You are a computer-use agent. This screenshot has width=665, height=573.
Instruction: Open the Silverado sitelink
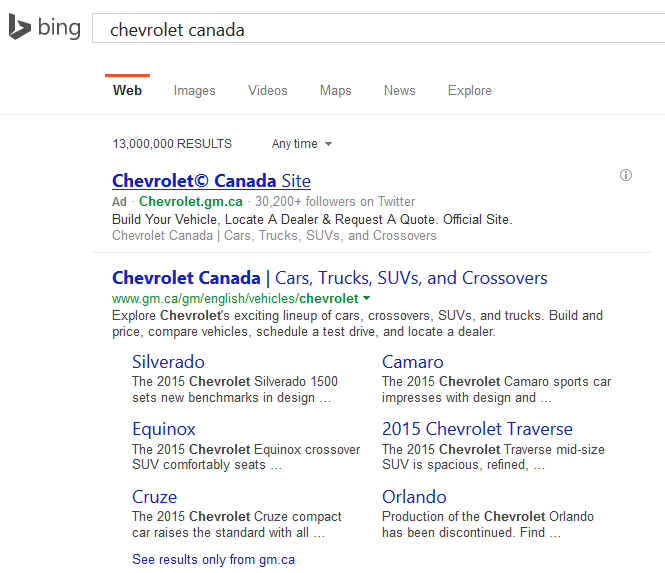[168, 362]
